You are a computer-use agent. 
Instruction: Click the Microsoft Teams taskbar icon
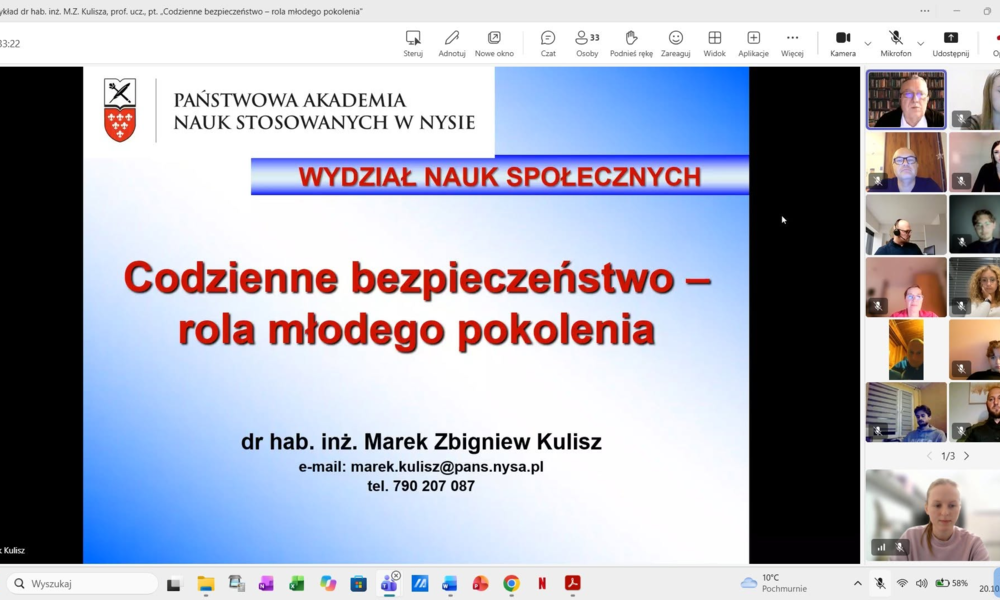[389, 583]
